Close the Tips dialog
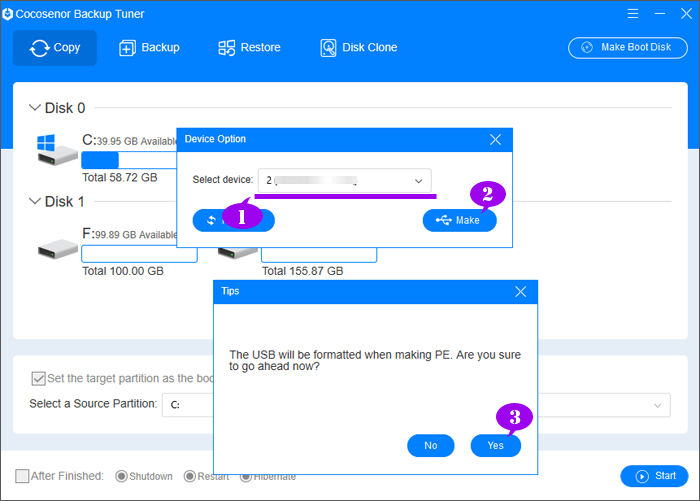700x501 pixels. tap(520, 292)
